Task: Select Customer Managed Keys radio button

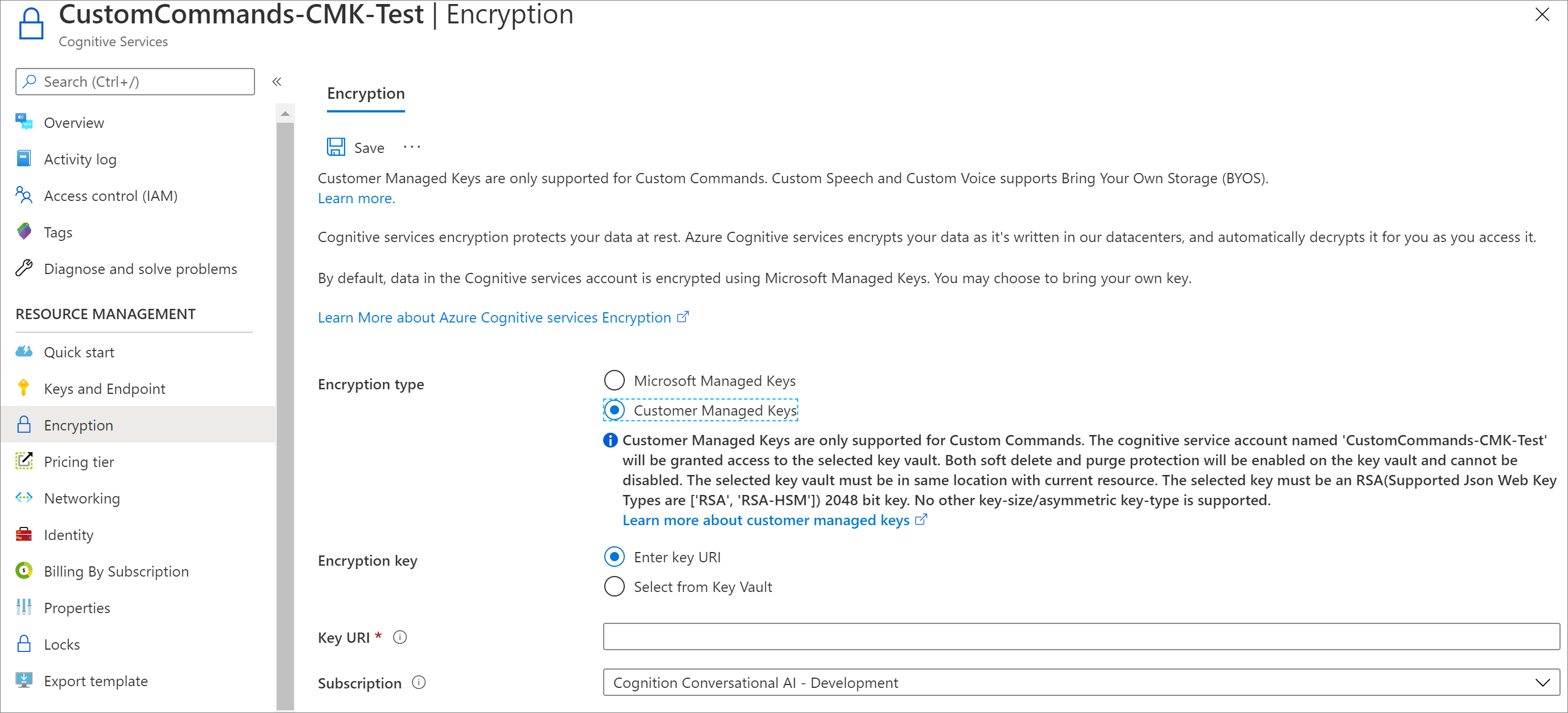Action: click(x=614, y=410)
